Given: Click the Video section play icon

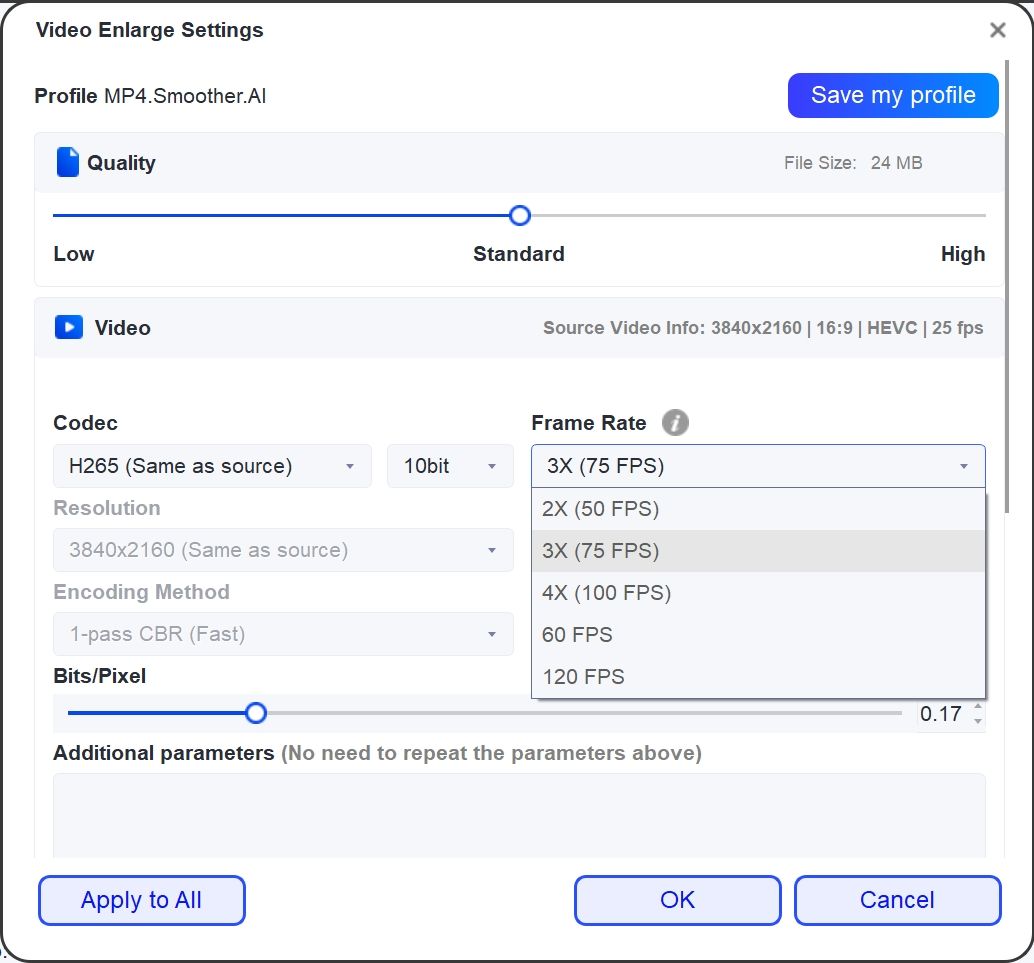Looking at the screenshot, I should [68, 327].
